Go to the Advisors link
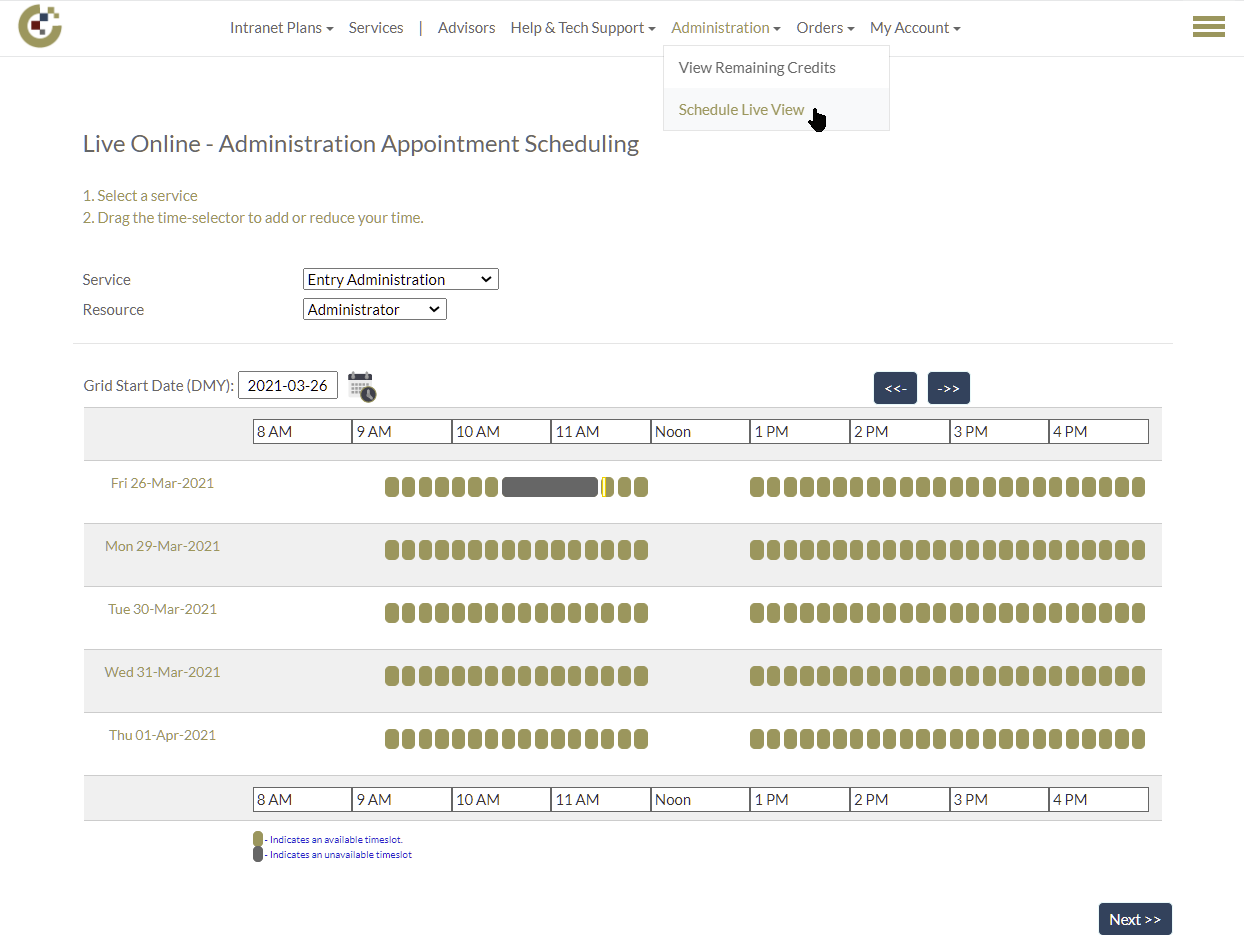This screenshot has width=1244, height=935. click(466, 28)
